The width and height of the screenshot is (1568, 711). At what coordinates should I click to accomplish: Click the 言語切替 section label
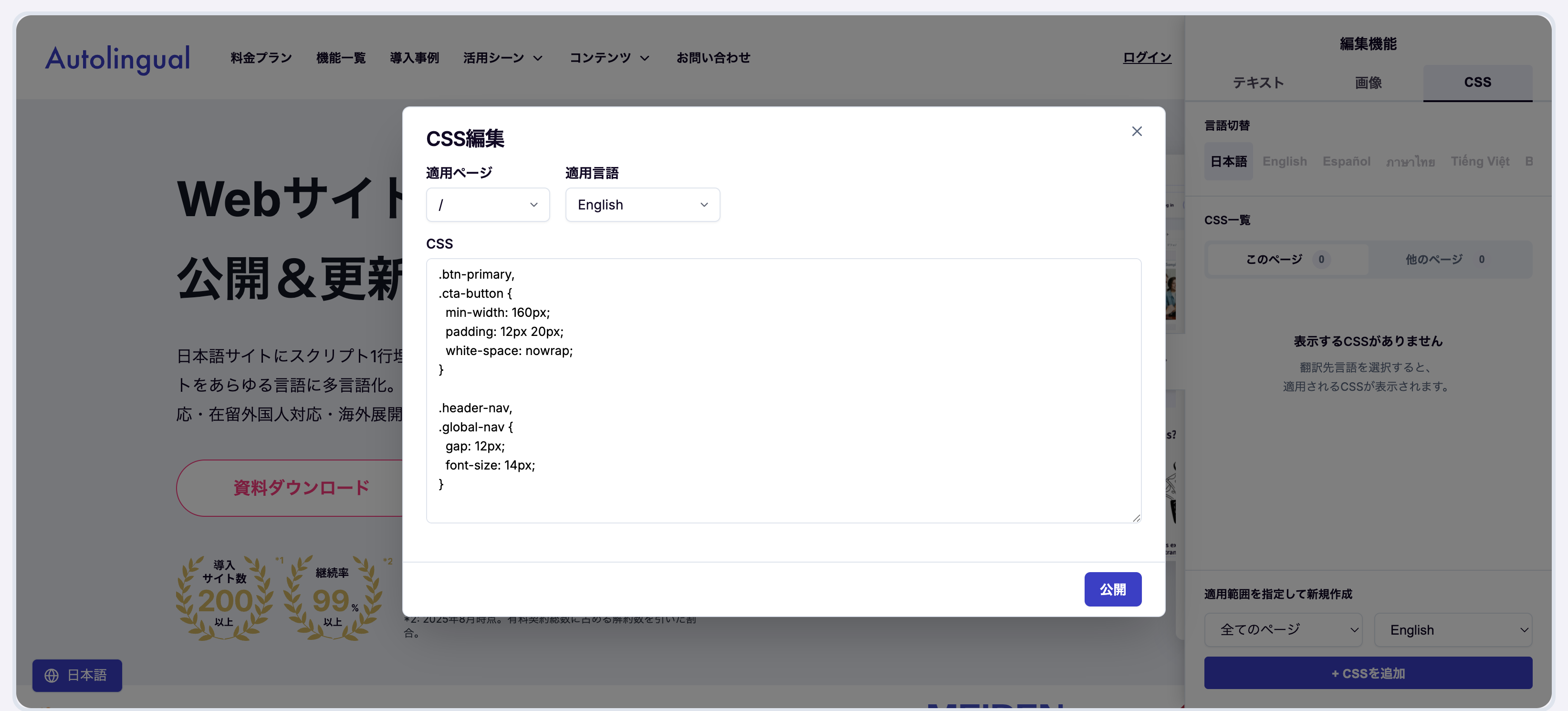tap(1226, 125)
